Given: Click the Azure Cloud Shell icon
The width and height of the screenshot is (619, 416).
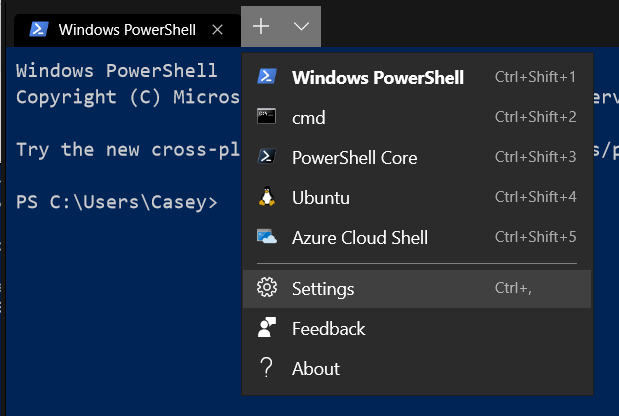Looking at the screenshot, I should [x=267, y=237].
